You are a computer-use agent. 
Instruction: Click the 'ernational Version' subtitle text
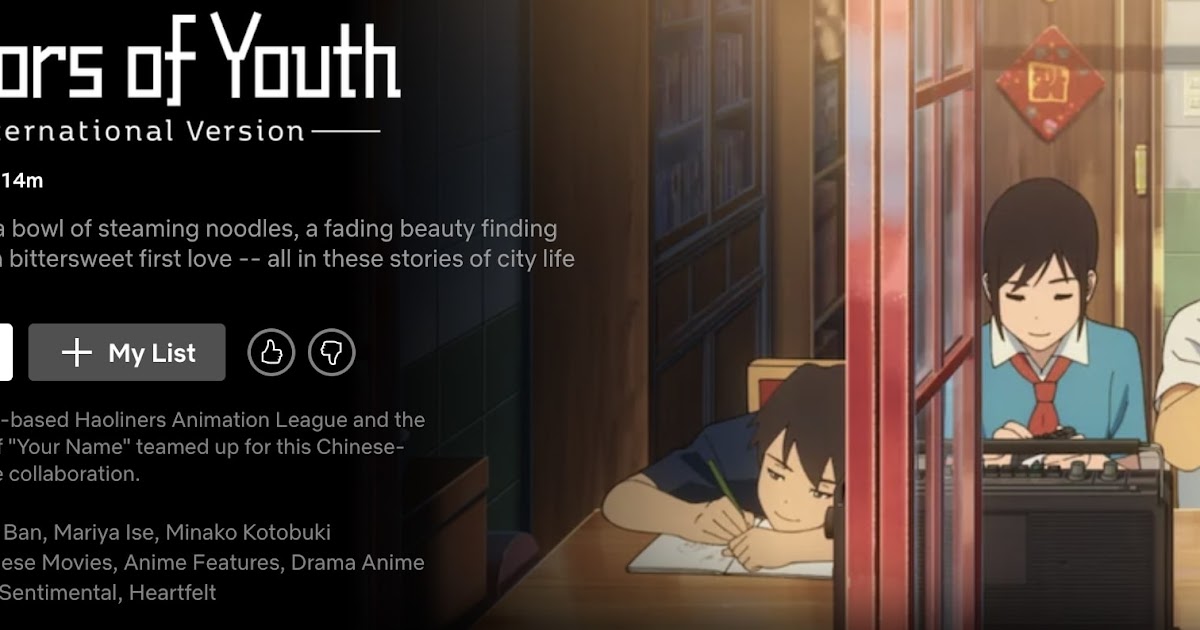(x=152, y=131)
